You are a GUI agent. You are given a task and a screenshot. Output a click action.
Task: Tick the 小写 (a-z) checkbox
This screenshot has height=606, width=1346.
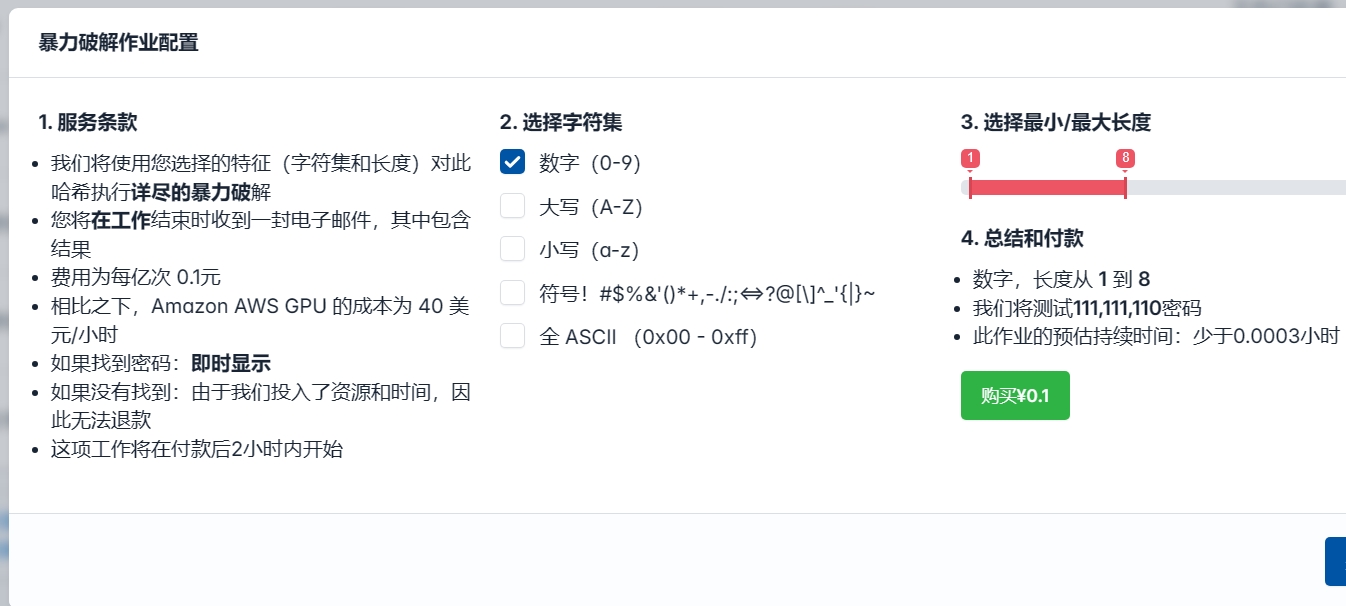(512, 249)
